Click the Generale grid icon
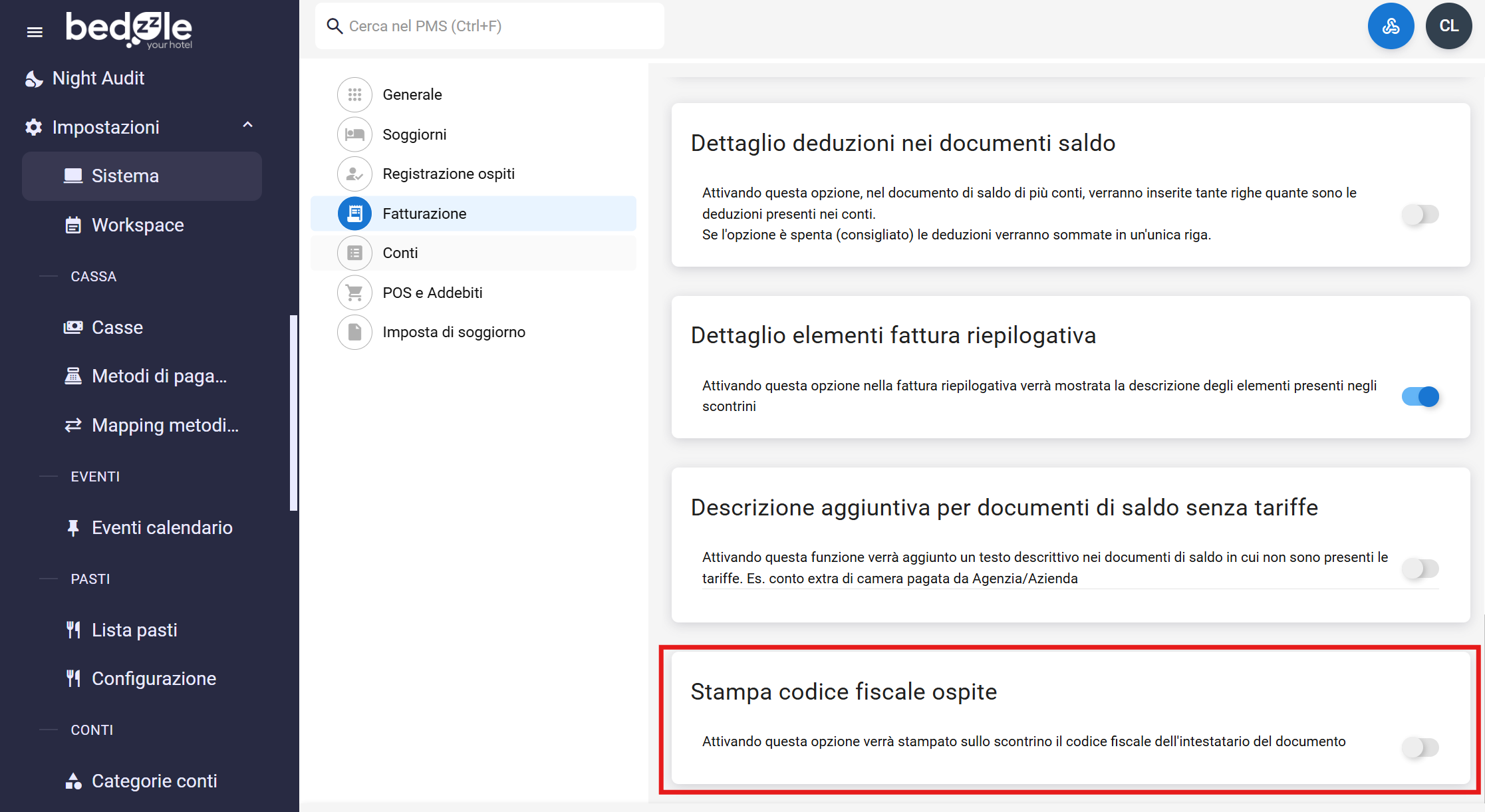Viewport: 1485px width, 812px height. (354, 94)
